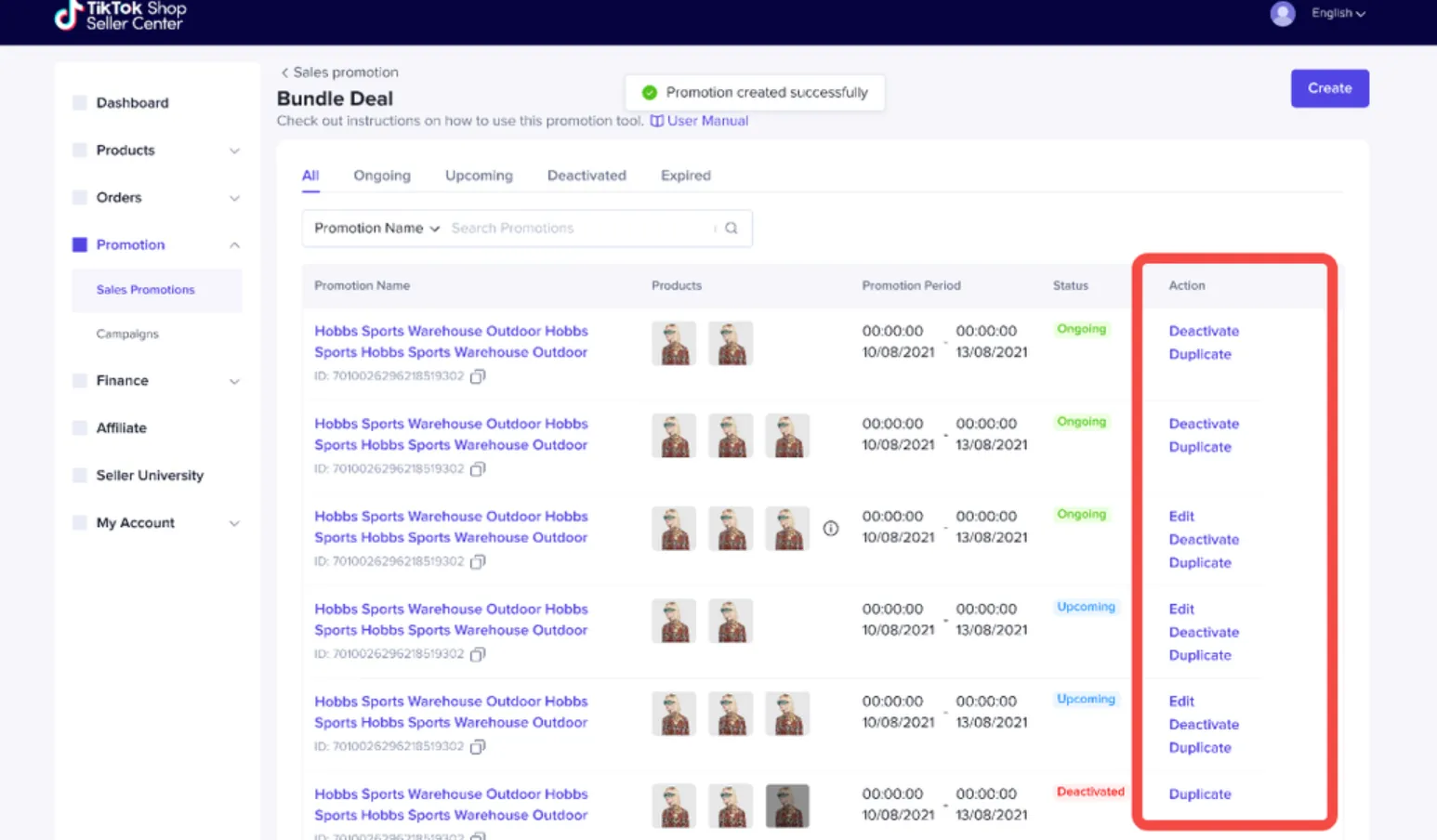Switch to the Upcoming tab
The width and height of the screenshot is (1437, 840).
pos(479,176)
